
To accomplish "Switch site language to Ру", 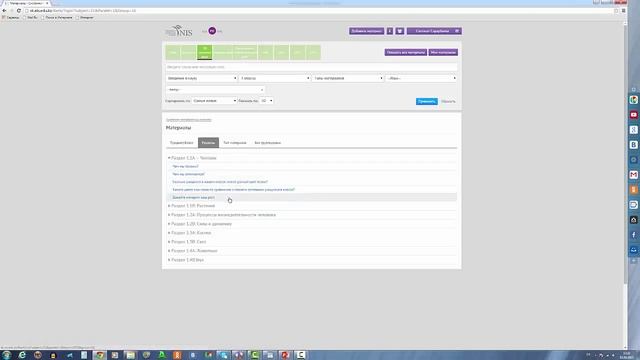I will pos(212,31).
